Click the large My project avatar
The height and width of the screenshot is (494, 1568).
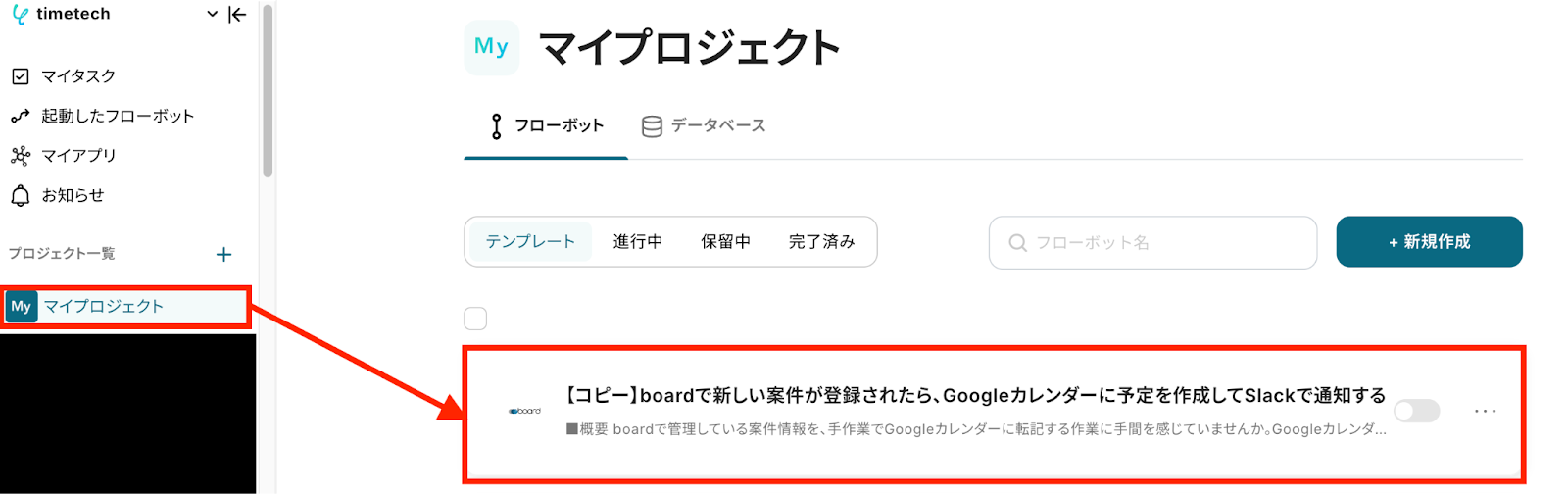pos(491,46)
